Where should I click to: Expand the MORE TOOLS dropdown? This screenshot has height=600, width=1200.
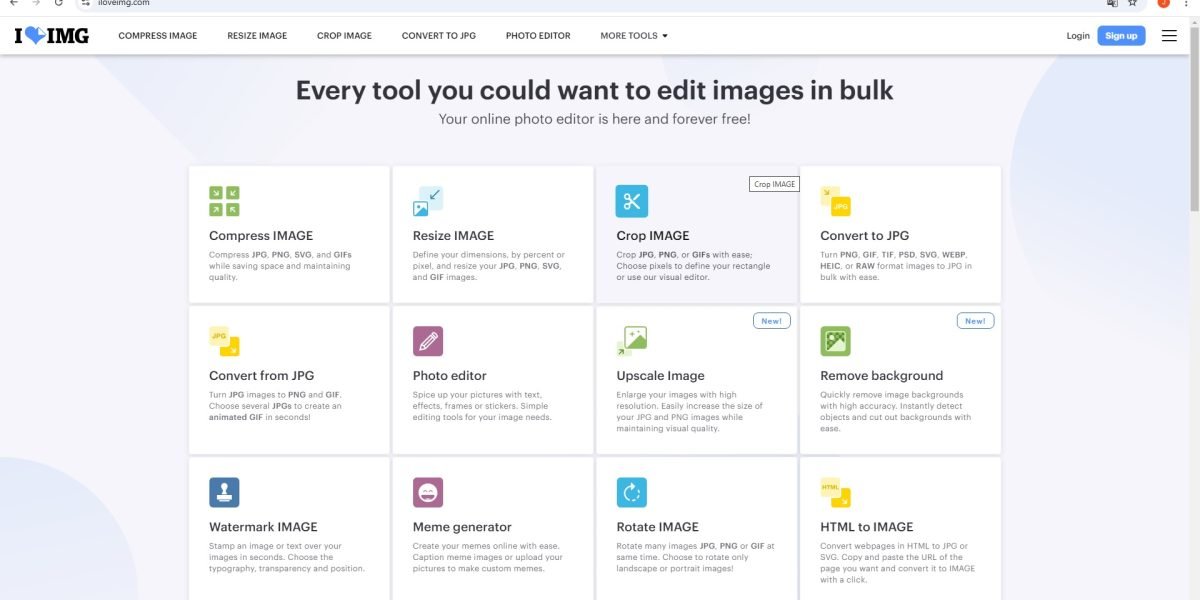[x=633, y=36]
